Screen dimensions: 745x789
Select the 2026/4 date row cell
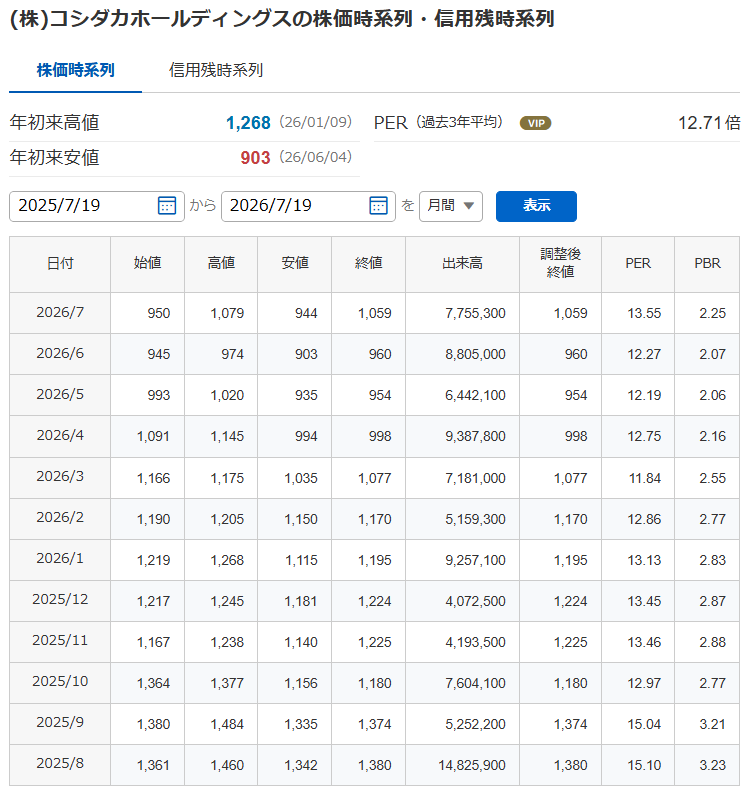(x=60, y=436)
